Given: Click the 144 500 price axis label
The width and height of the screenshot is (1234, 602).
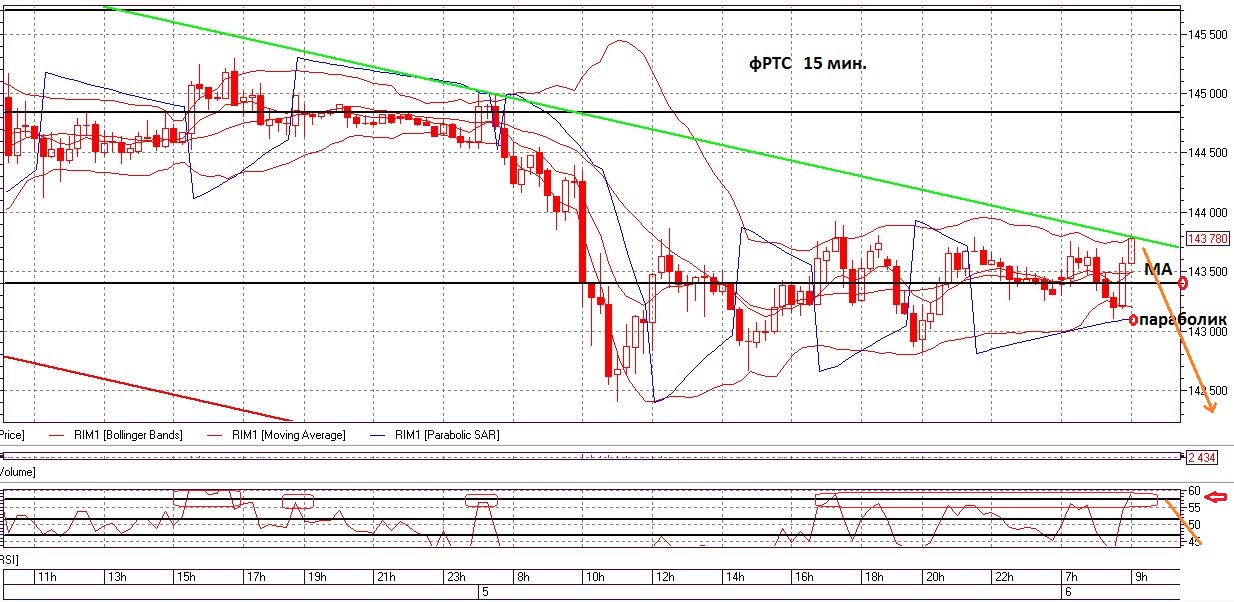Looking at the screenshot, I should coord(1209,153).
